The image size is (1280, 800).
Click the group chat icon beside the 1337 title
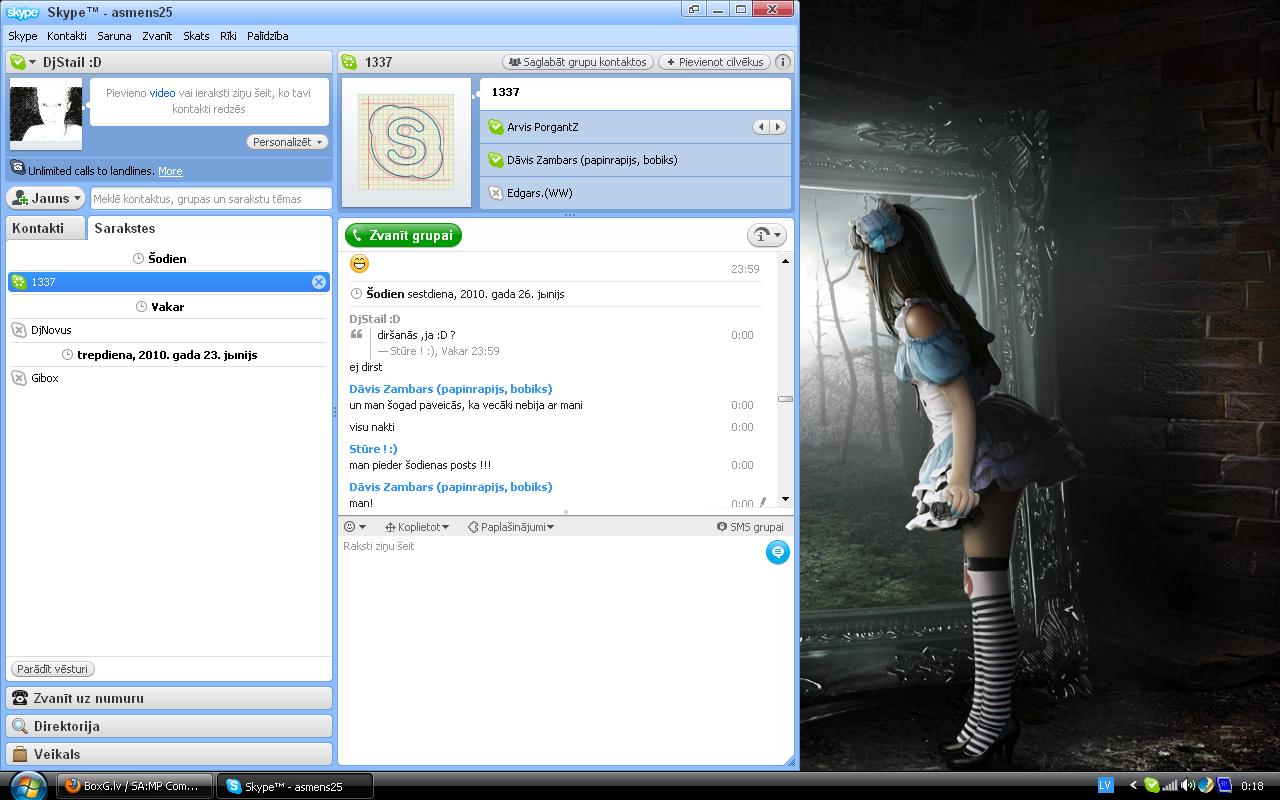coord(349,62)
